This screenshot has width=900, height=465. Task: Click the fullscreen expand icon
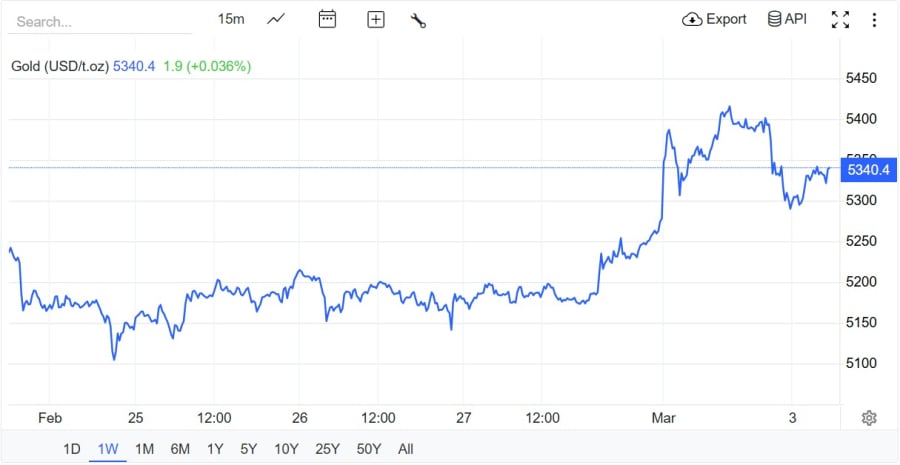[840, 19]
